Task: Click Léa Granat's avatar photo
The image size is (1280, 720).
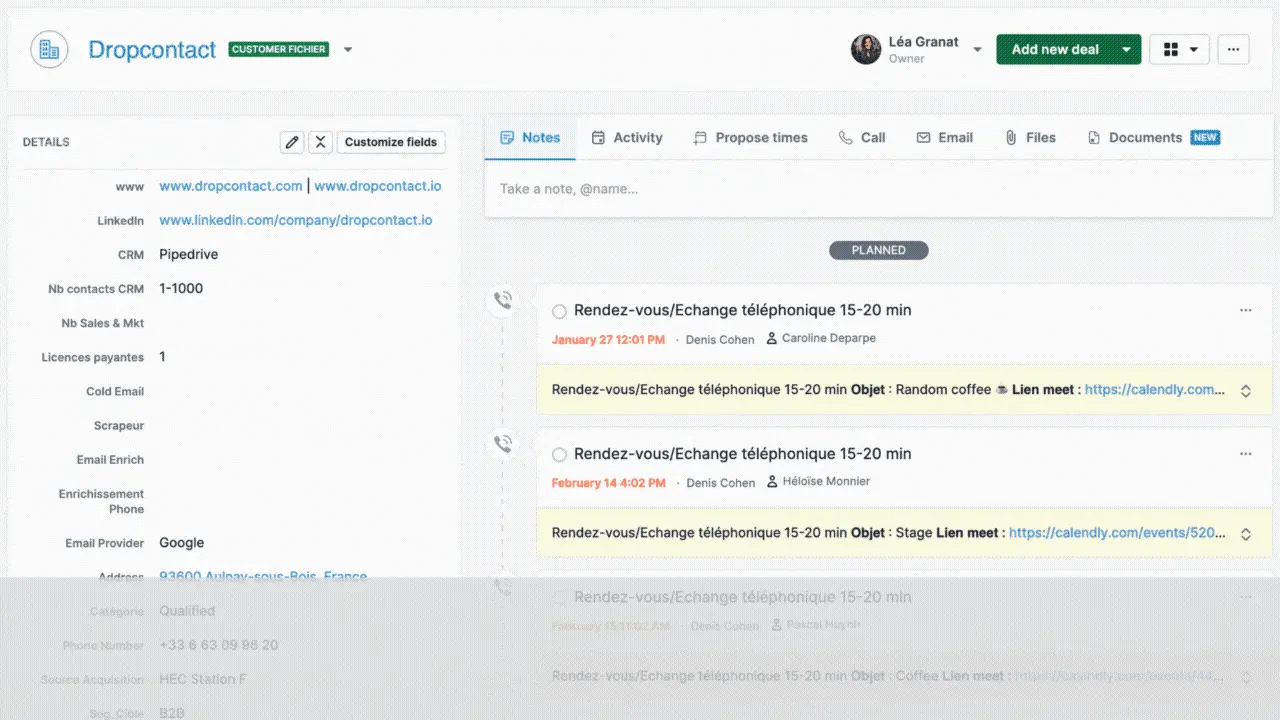Action: (866, 49)
